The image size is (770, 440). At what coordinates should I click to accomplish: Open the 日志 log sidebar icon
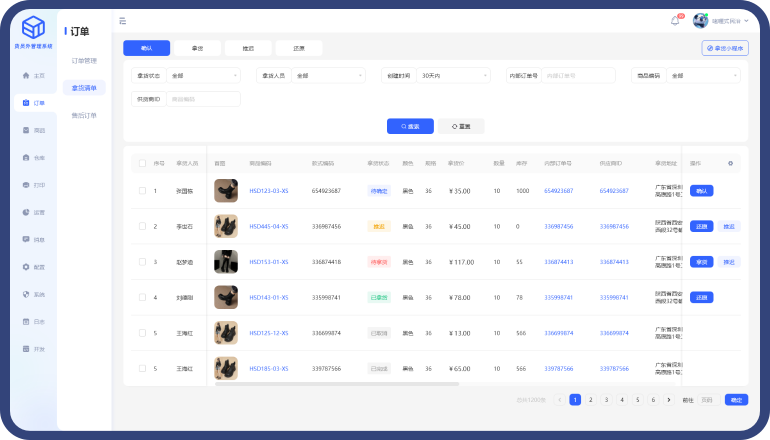pyautogui.click(x=26, y=321)
